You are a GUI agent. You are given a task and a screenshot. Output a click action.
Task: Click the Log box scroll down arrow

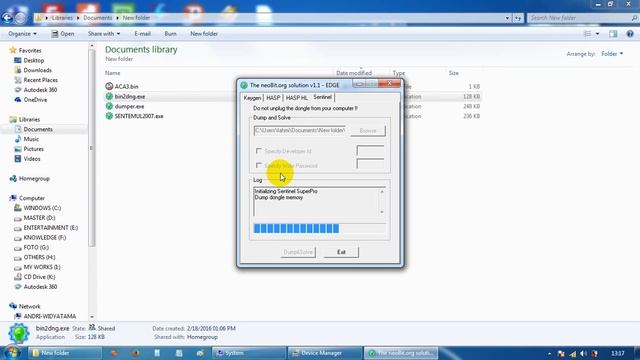(382, 212)
